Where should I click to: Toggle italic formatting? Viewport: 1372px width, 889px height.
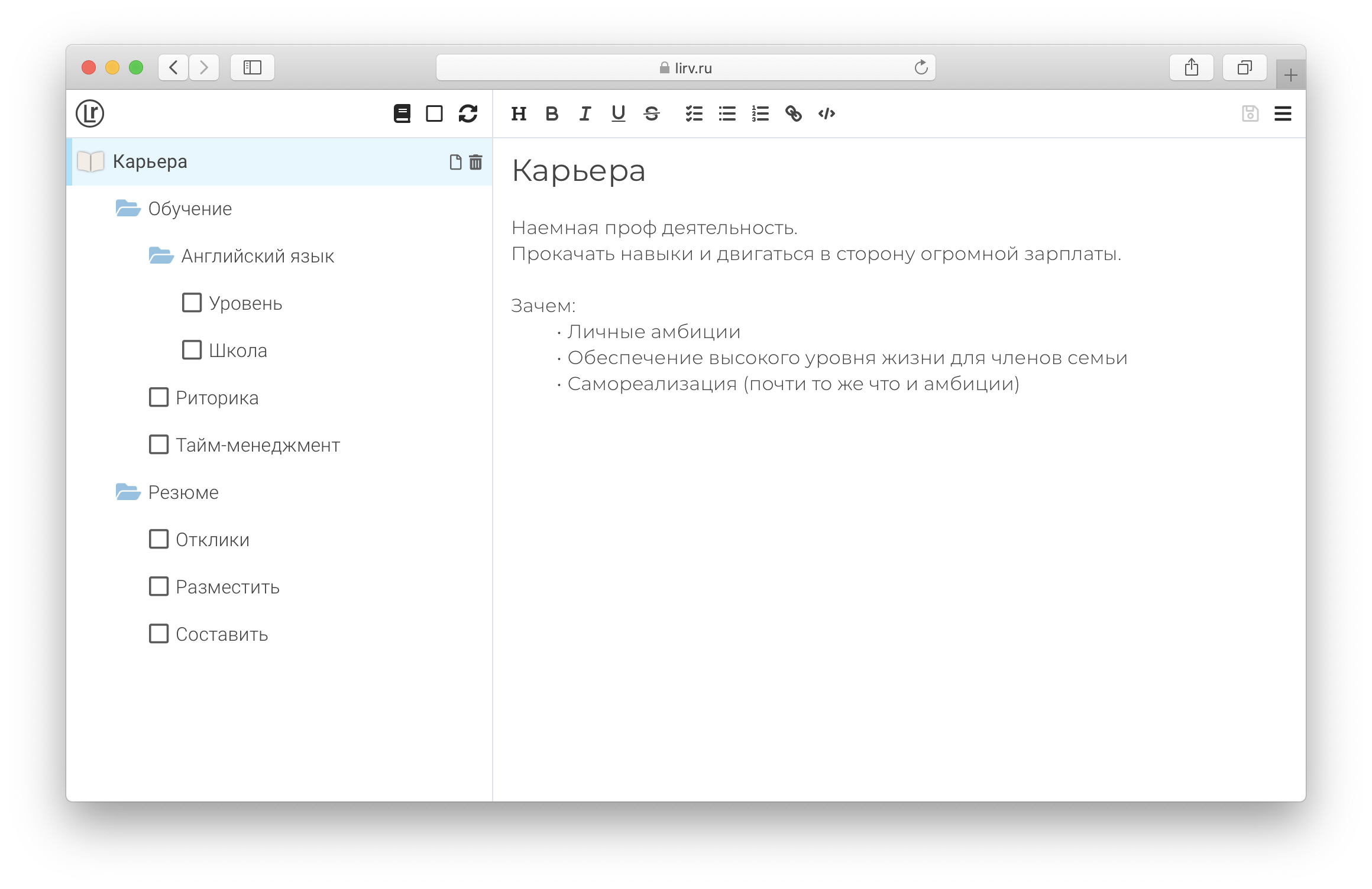point(585,113)
